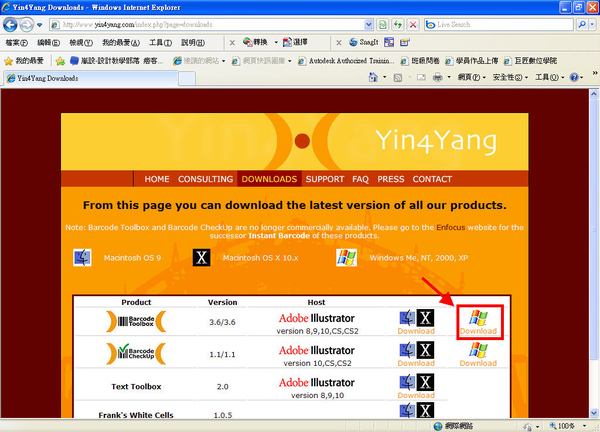Open the 學員作品上傳 favorites link
This screenshot has width=600, height=432.
pyautogui.click(x=471, y=61)
